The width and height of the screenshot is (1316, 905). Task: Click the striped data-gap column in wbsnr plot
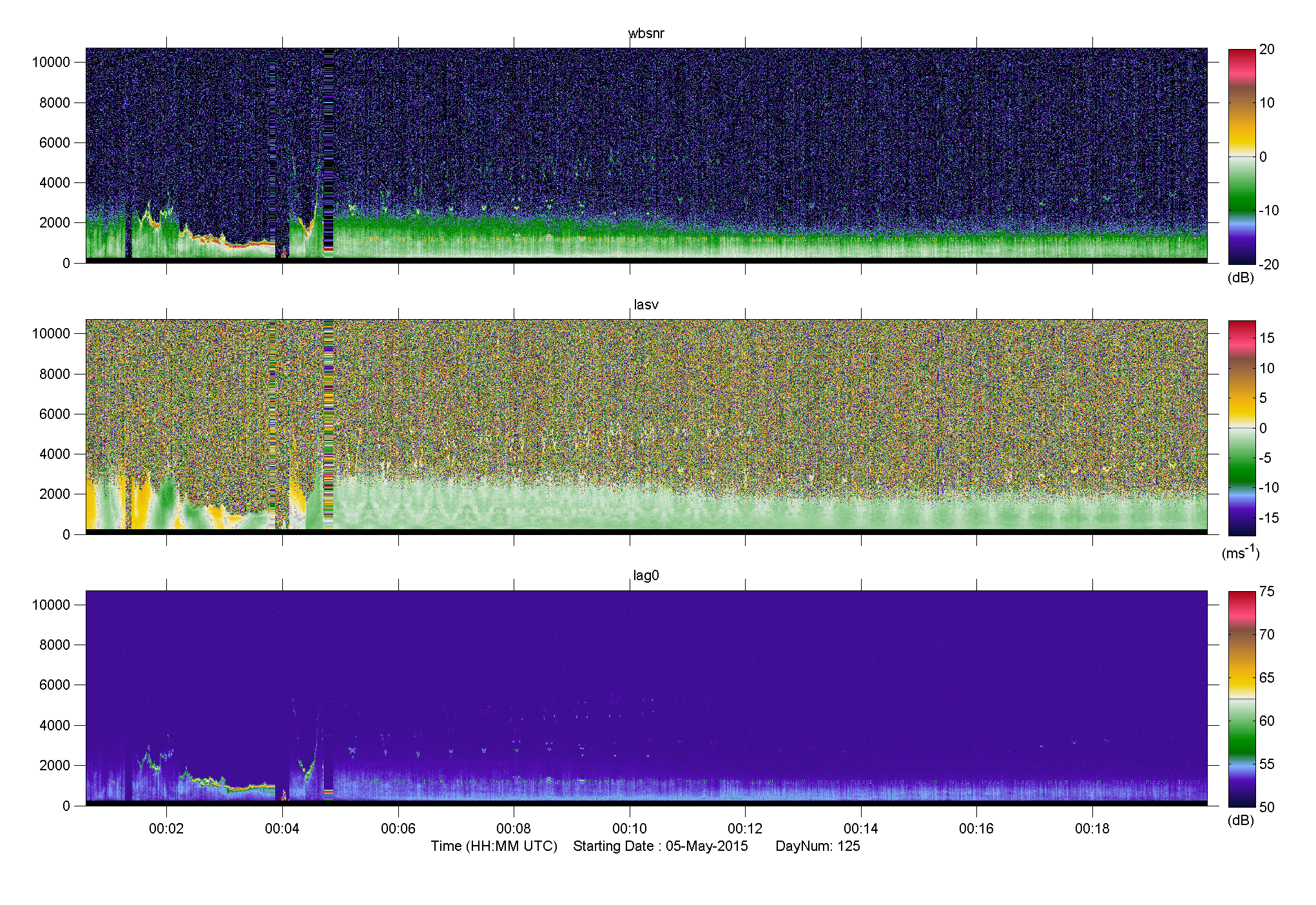[329, 153]
